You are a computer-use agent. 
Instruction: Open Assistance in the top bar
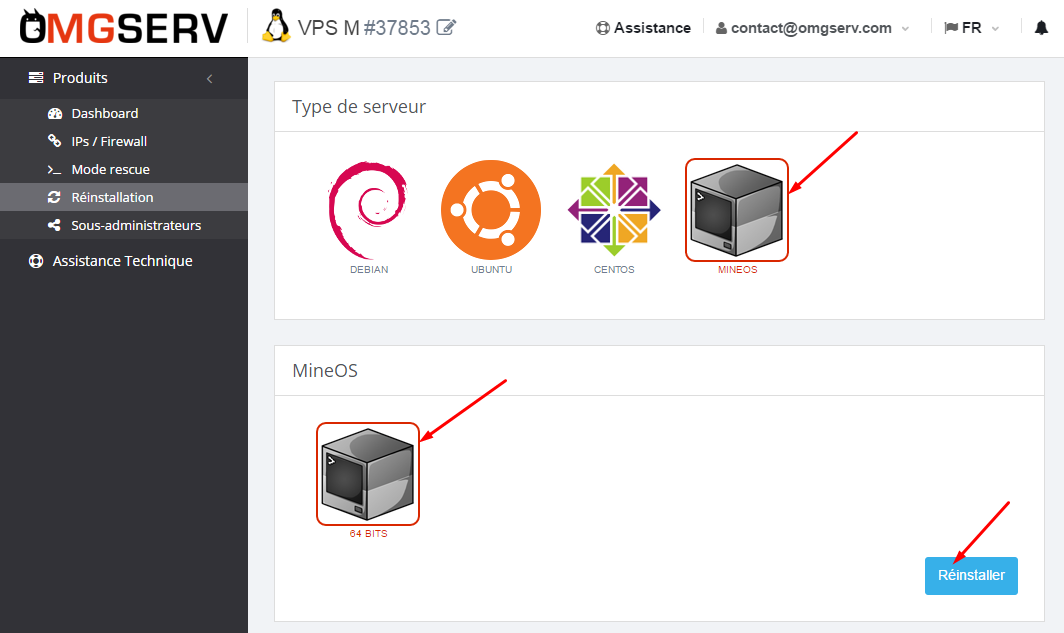[643, 28]
